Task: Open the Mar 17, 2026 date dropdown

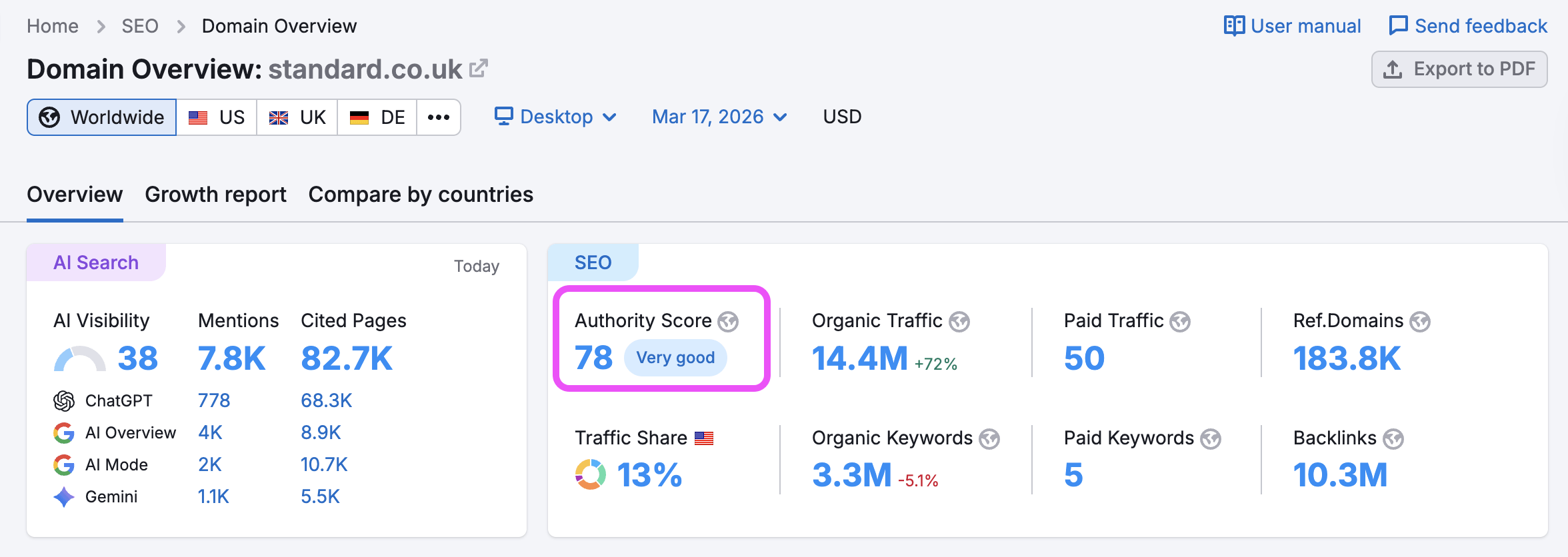Action: 720,117
